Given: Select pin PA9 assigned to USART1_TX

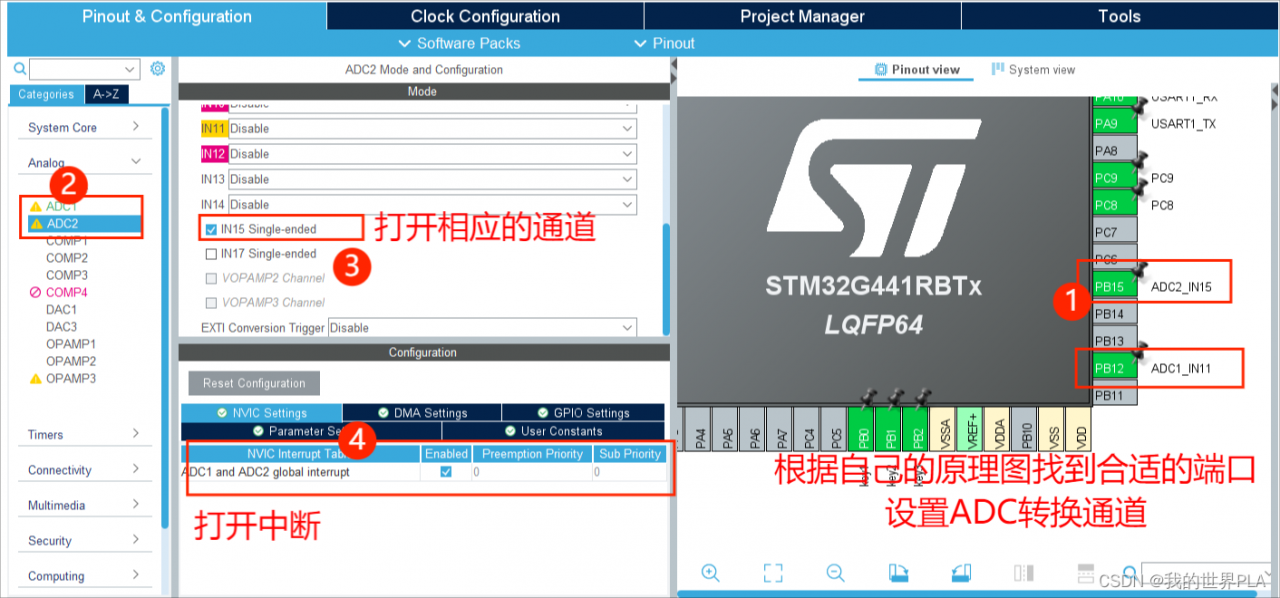Looking at the screenshot, I should pos(1114,124).
